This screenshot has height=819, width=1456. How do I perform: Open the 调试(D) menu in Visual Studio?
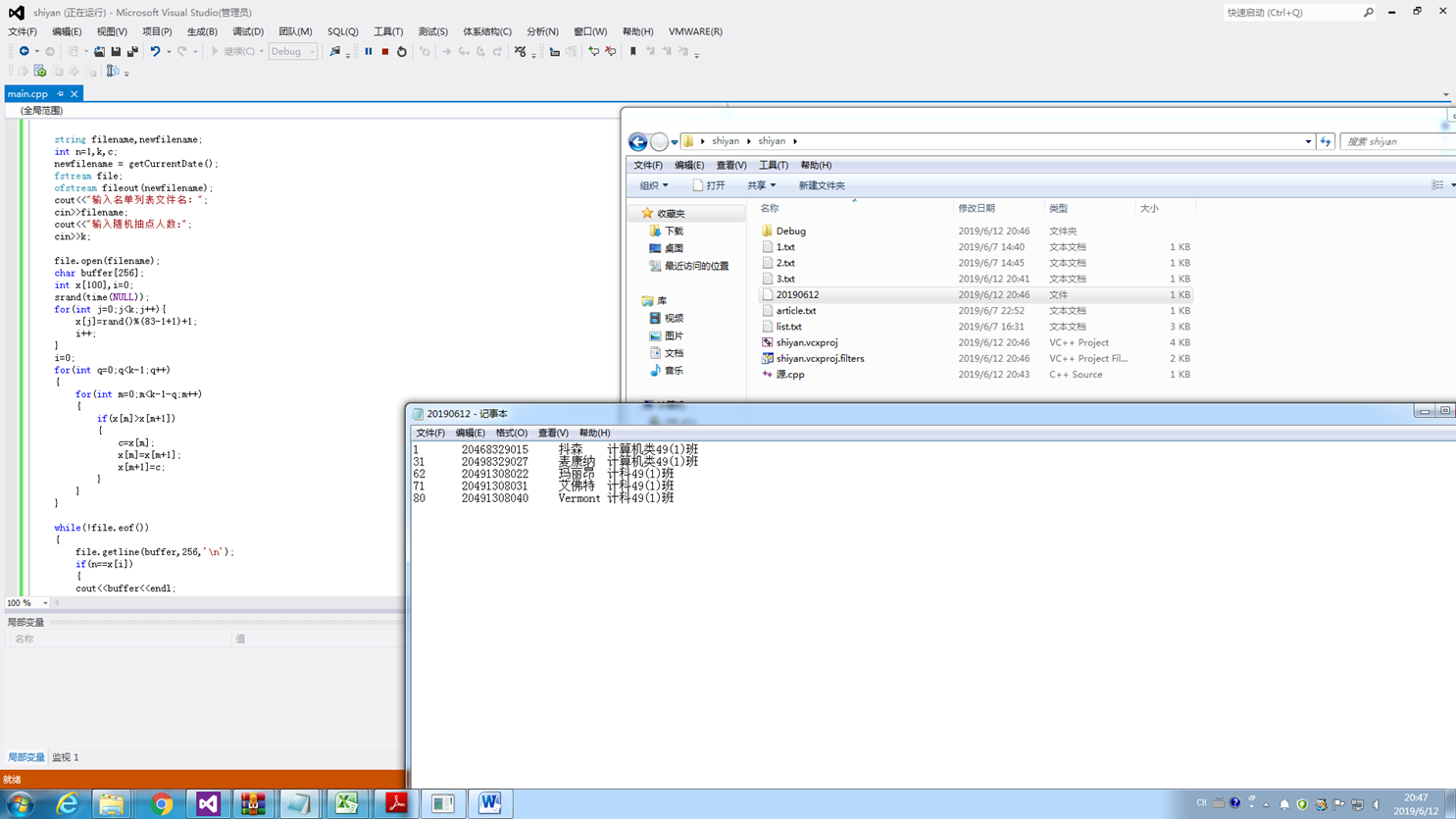click(x=247, y=31)
